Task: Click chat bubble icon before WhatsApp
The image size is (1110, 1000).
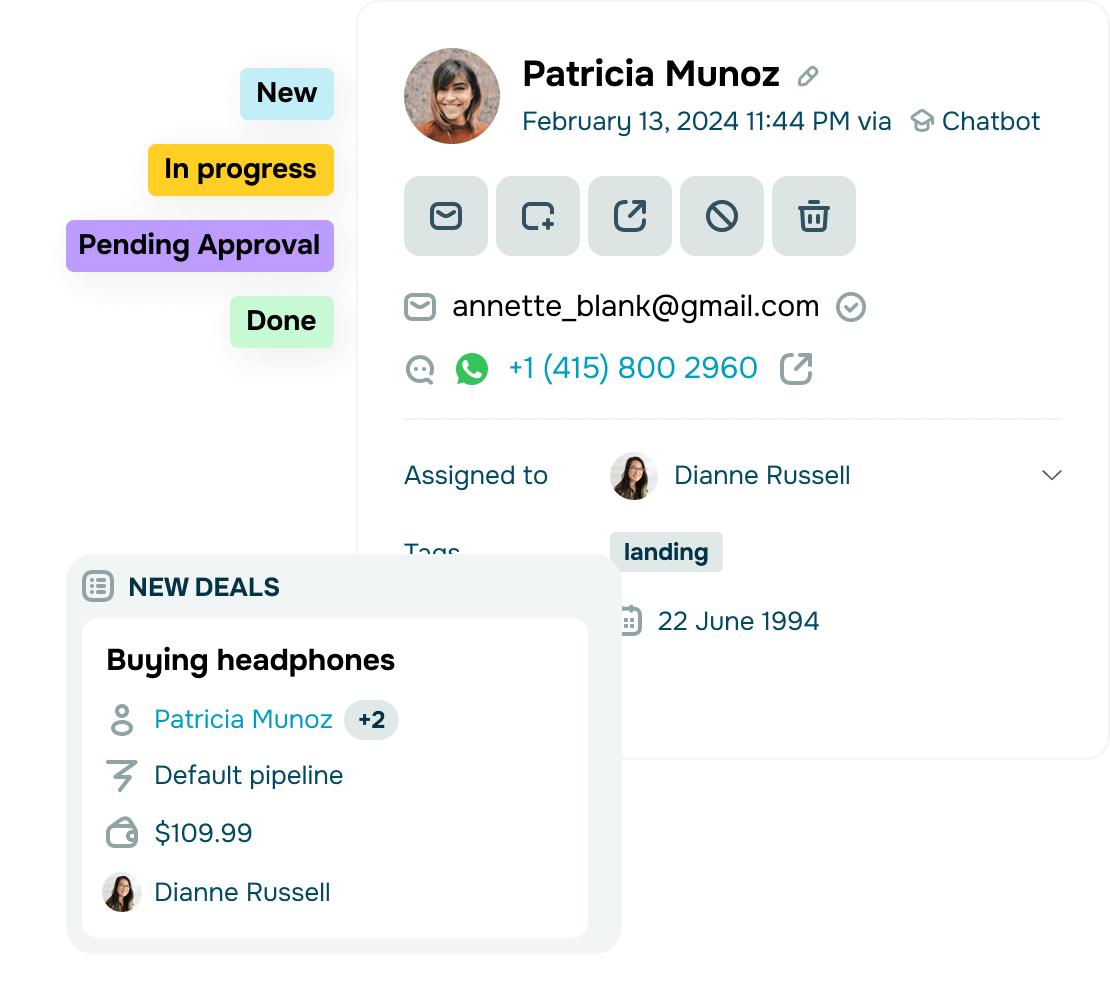Action: click(420, 369)
